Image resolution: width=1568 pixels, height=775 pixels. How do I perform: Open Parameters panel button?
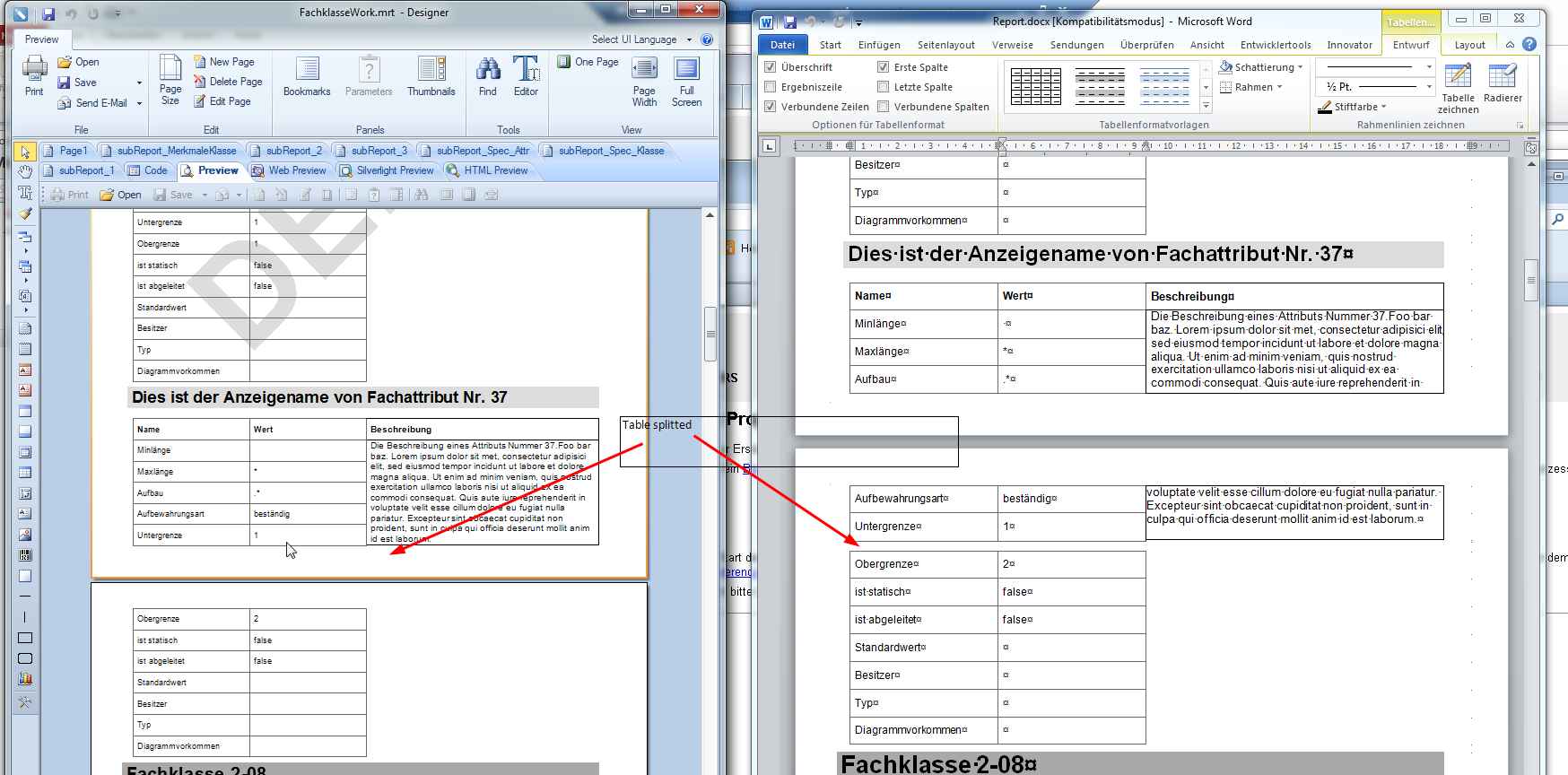[x=369, y=76]
